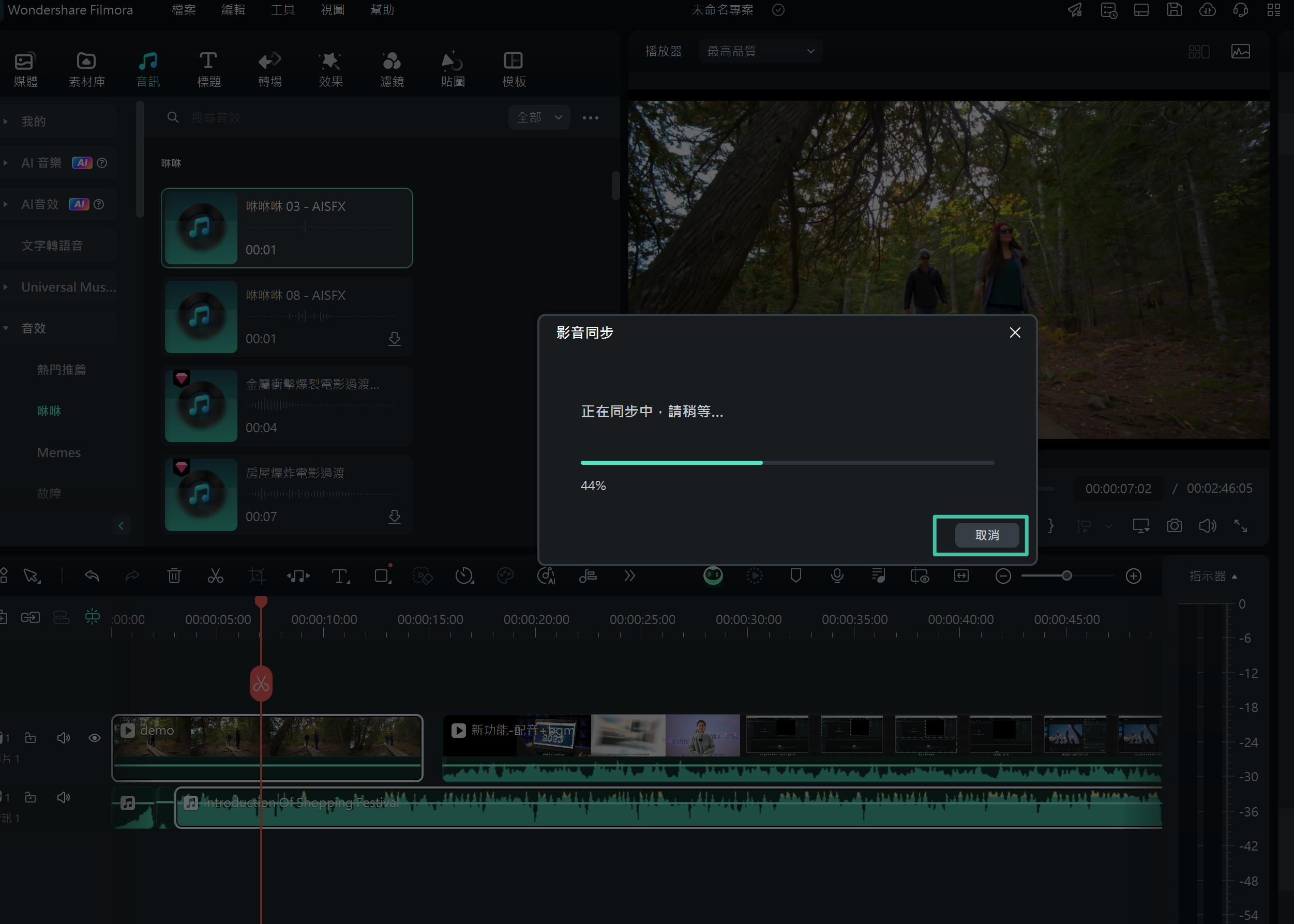Open the 視圖 menu
This screenshot has height=924, width=1294.
tap(333, 10)
